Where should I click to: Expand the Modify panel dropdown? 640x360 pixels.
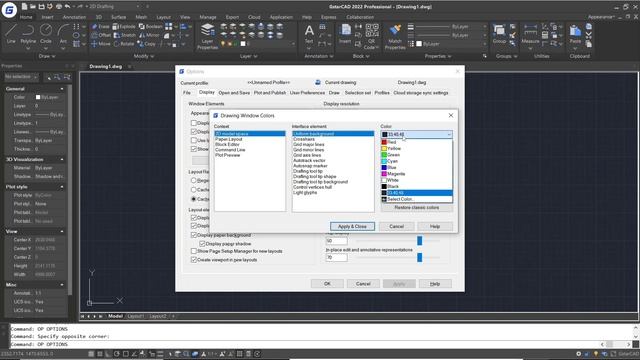coord(143,56)
